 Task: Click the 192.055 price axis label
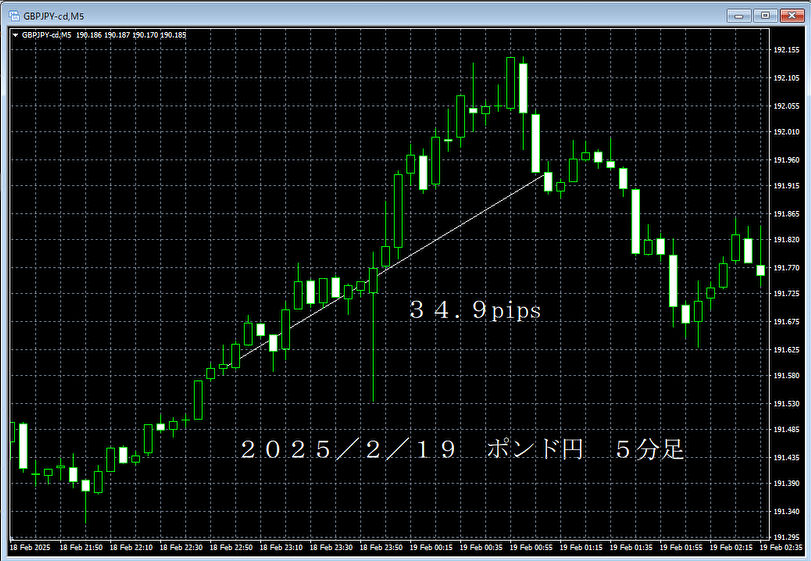[786, 106]
